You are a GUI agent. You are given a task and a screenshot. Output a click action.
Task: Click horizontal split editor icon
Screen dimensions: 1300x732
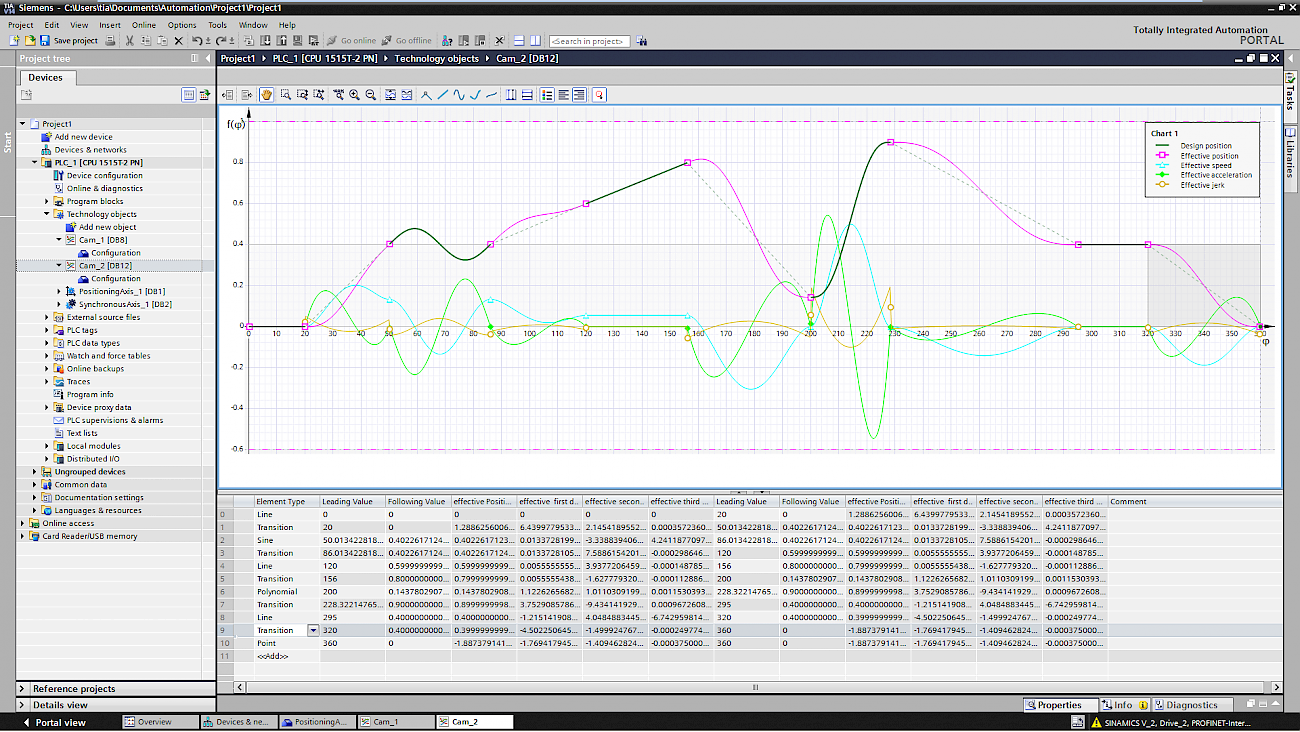tap(519, 41)
